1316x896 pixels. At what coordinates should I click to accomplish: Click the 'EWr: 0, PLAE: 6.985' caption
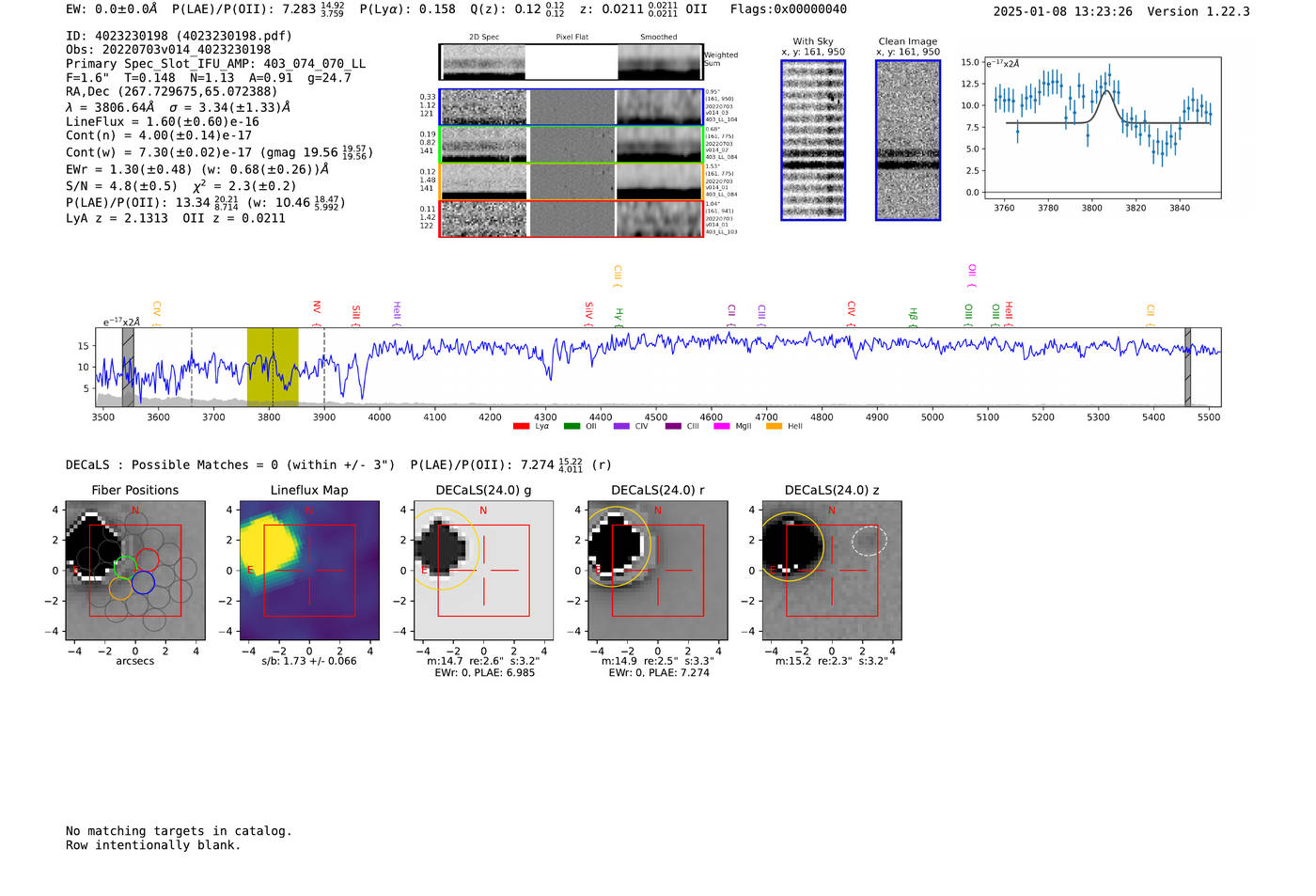[484, 673]
